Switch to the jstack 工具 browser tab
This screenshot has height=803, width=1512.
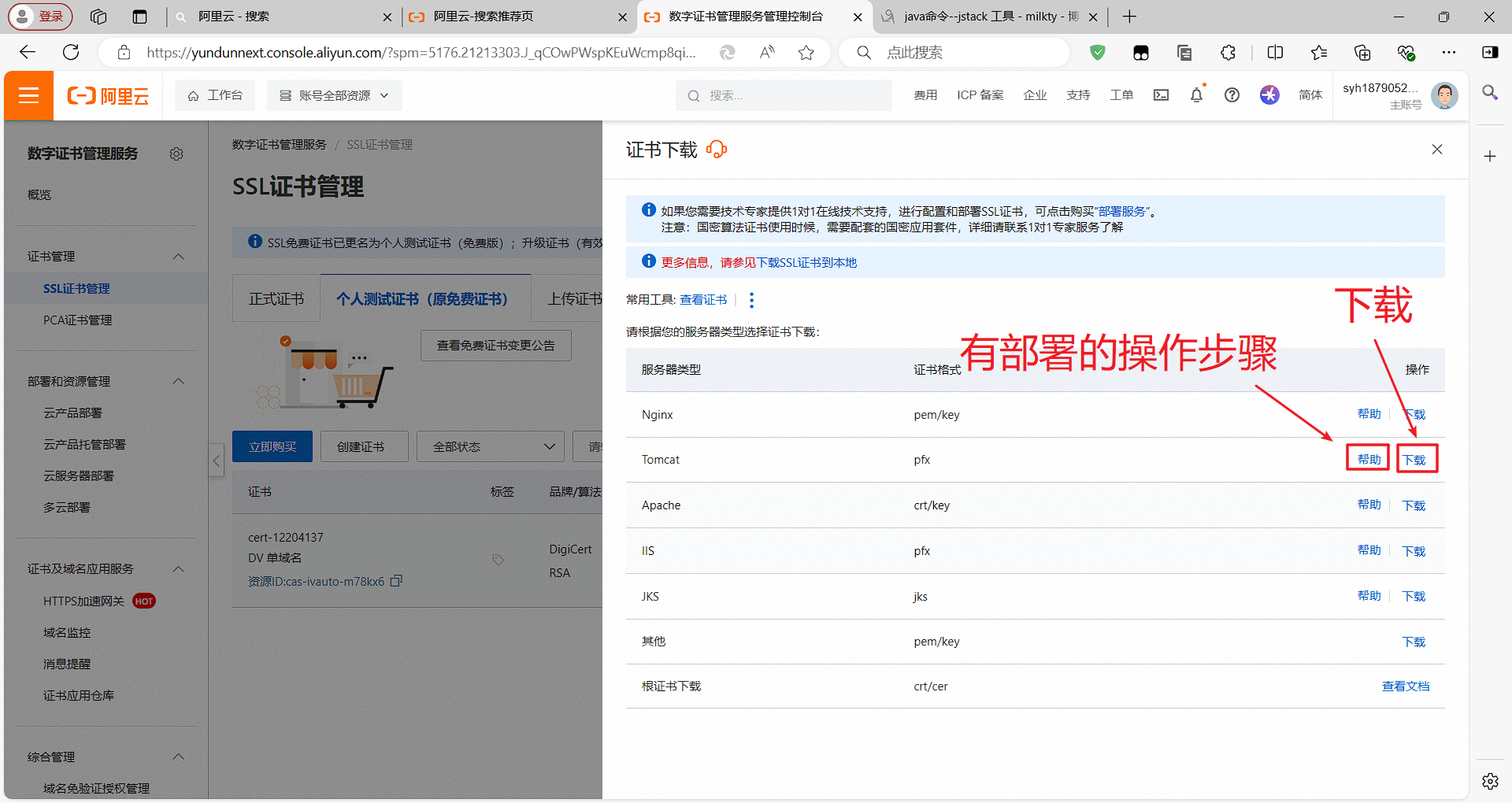(x=989, y=17)
